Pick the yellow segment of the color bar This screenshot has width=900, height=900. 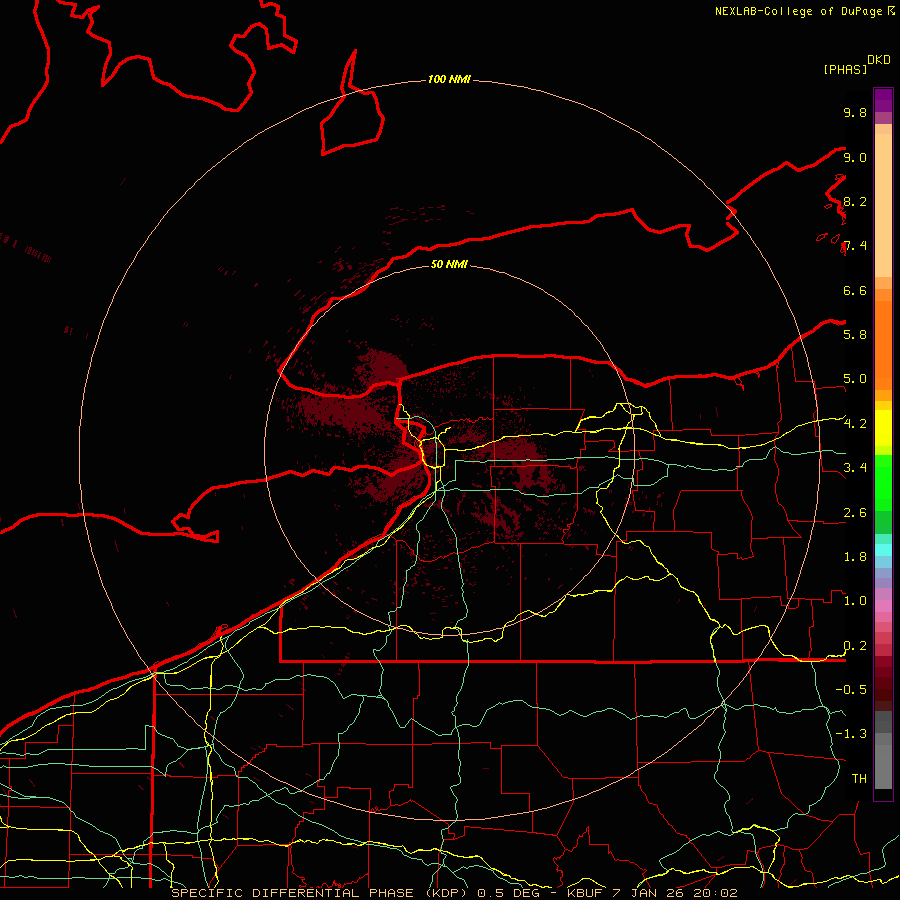pos(883,428)
